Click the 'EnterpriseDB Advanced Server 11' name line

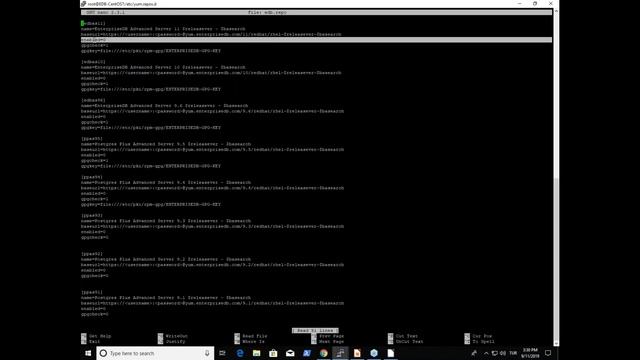coord(163,29)
